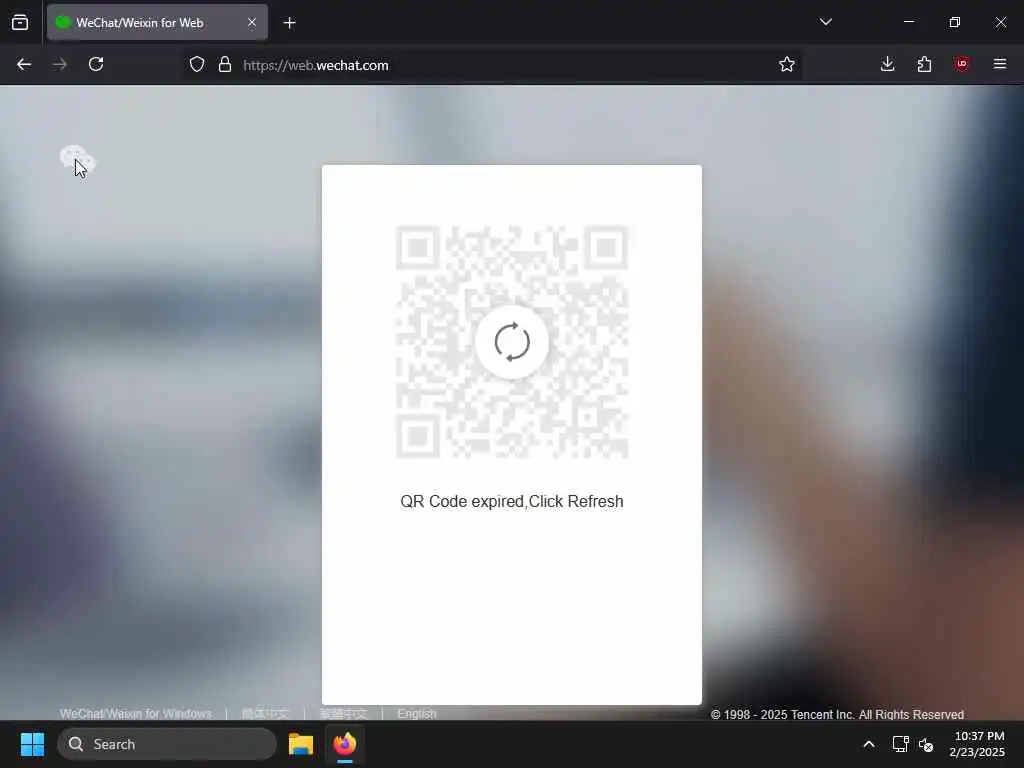
Task: Click the QR code refresh circular arrows icon
Action: pyautogui.click(x=512, y=342)
